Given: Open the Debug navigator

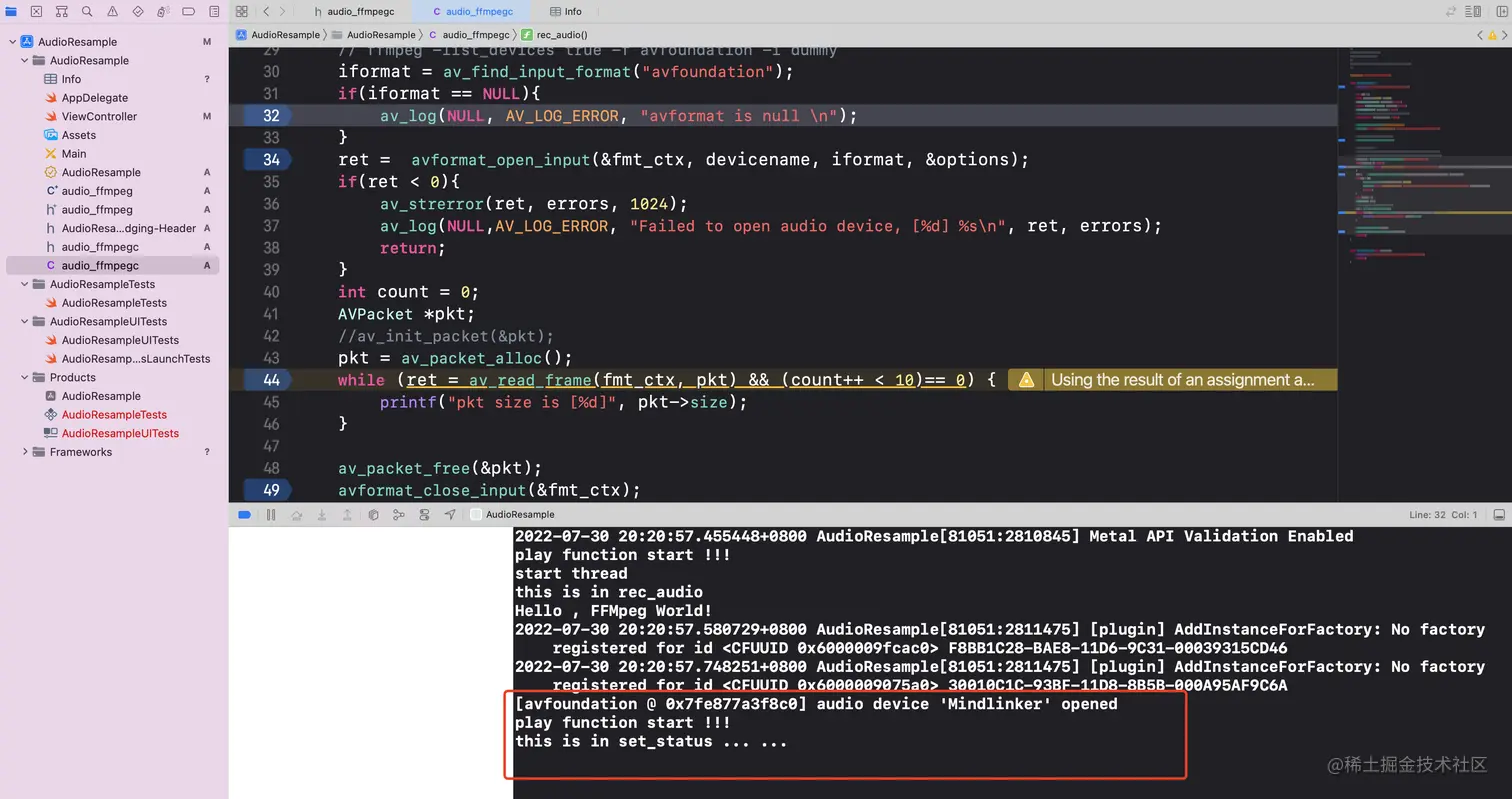Looking at the screenshot, I should pos(163,12).
